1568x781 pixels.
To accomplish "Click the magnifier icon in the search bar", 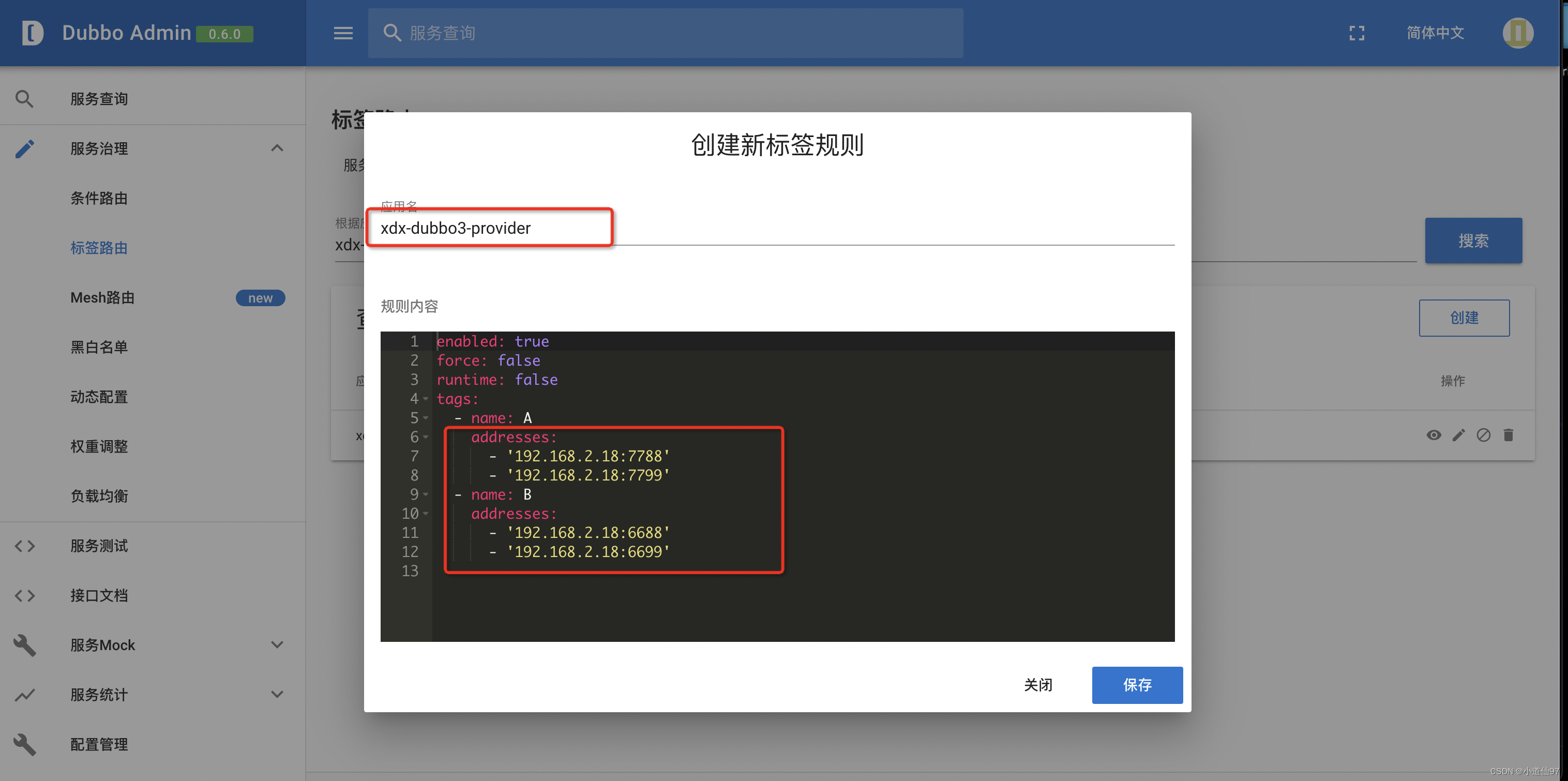I will (x=392, y=33).
